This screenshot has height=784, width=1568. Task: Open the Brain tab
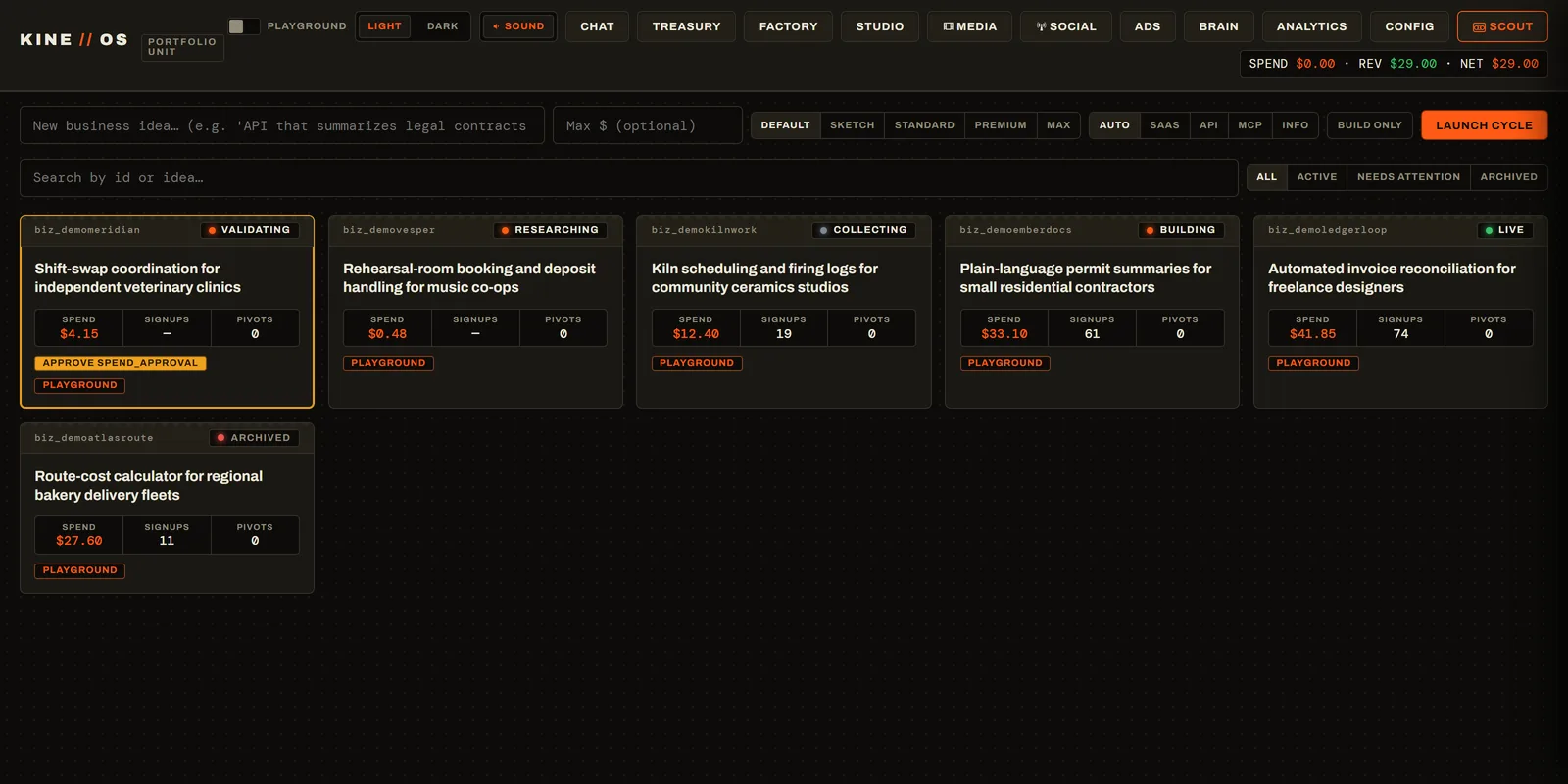click(1218, 26)
